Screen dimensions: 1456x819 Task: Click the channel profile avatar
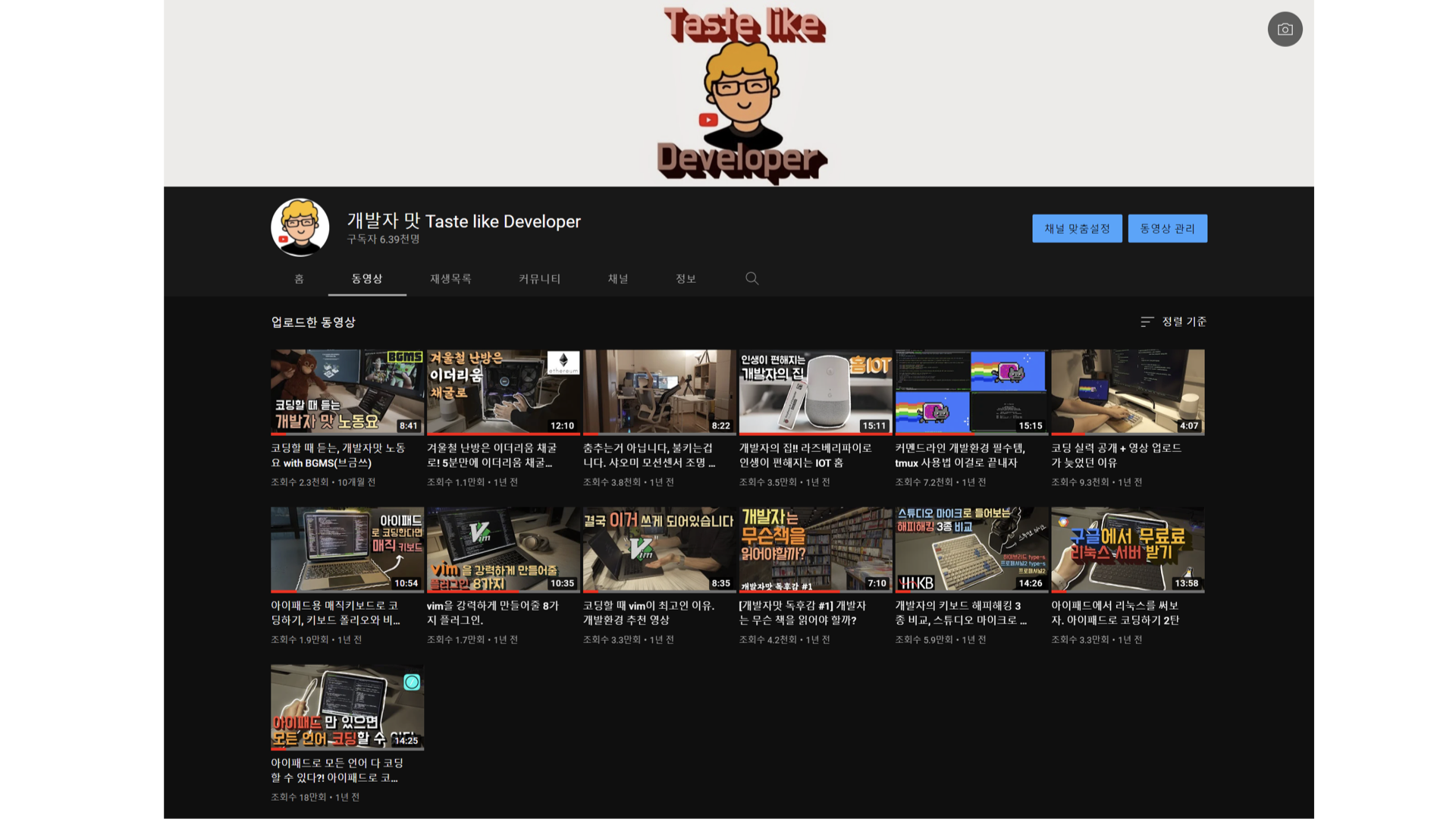tap(300, 227)
